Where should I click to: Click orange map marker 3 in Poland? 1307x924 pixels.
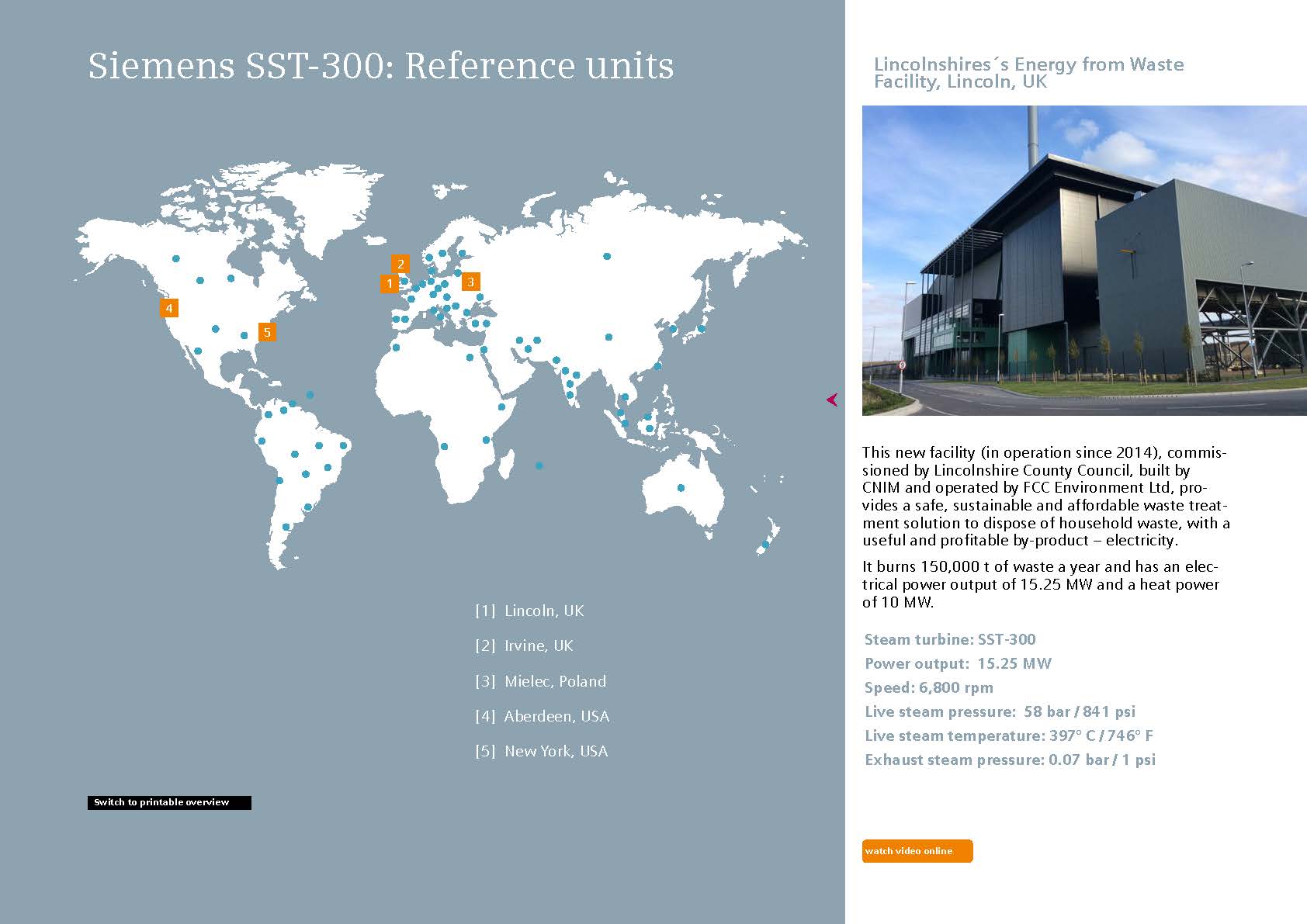click(x=470, y=282)
